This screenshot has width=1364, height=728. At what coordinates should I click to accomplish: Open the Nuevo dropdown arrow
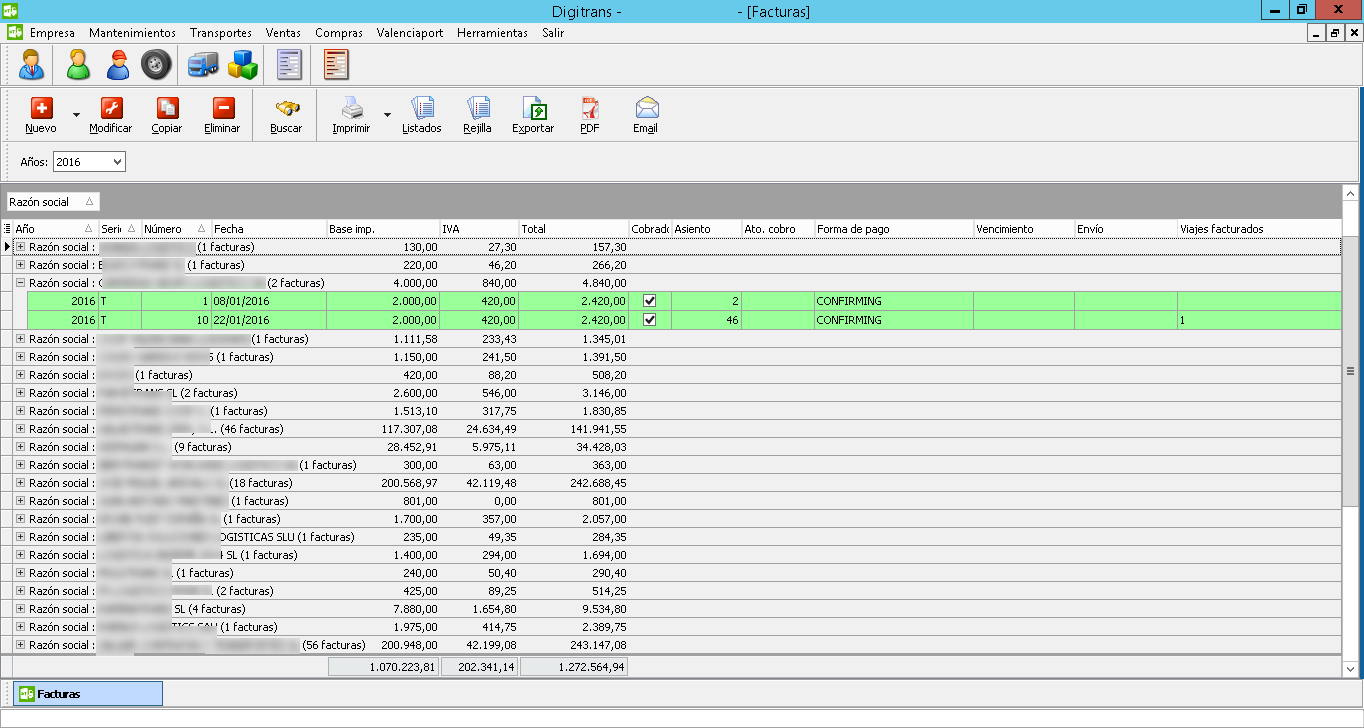[76, 114]
